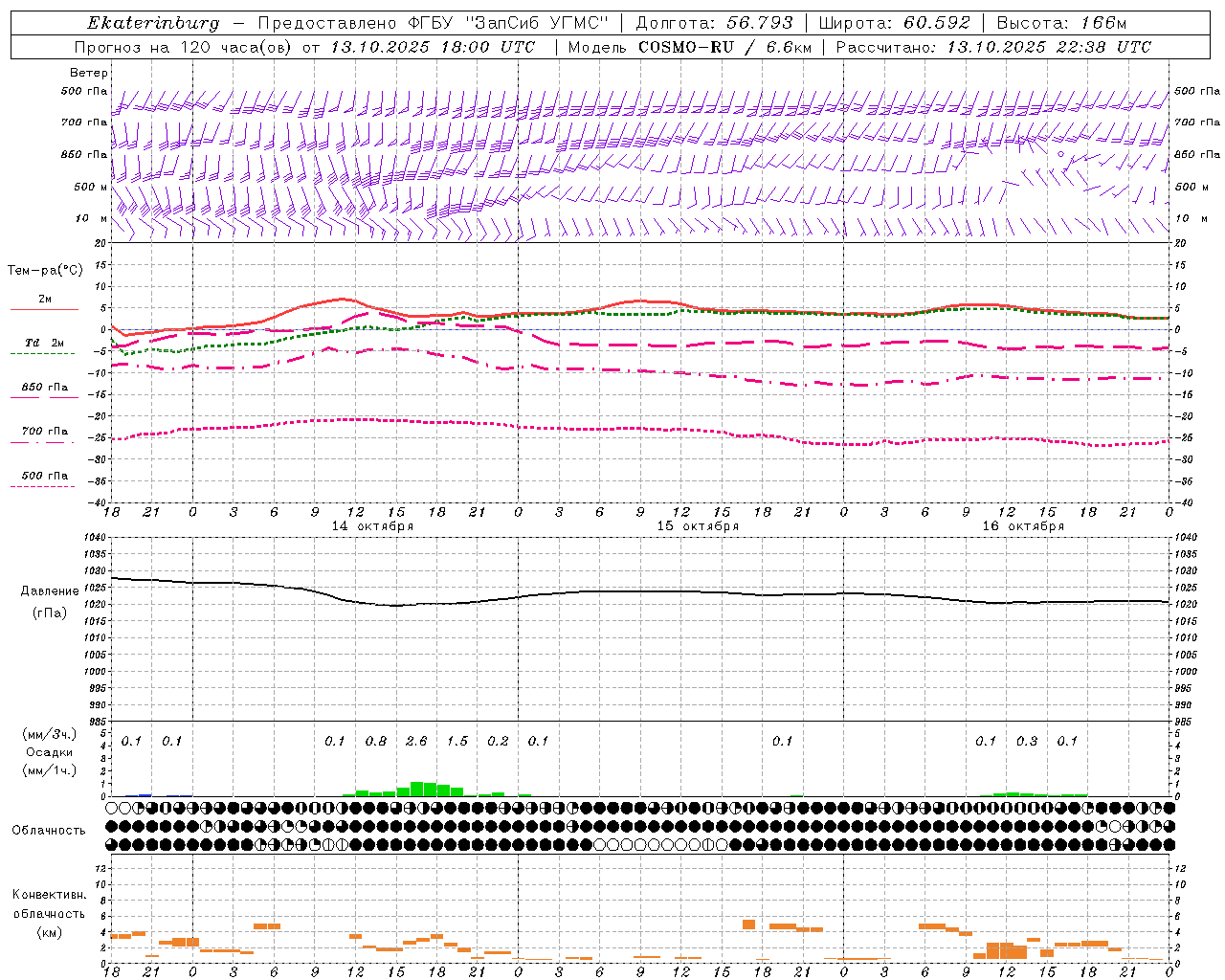Viewport: 1225px width, 980px height.
Task: Click the "Осадки" precipitation label
Action: [x=49, y=752]
